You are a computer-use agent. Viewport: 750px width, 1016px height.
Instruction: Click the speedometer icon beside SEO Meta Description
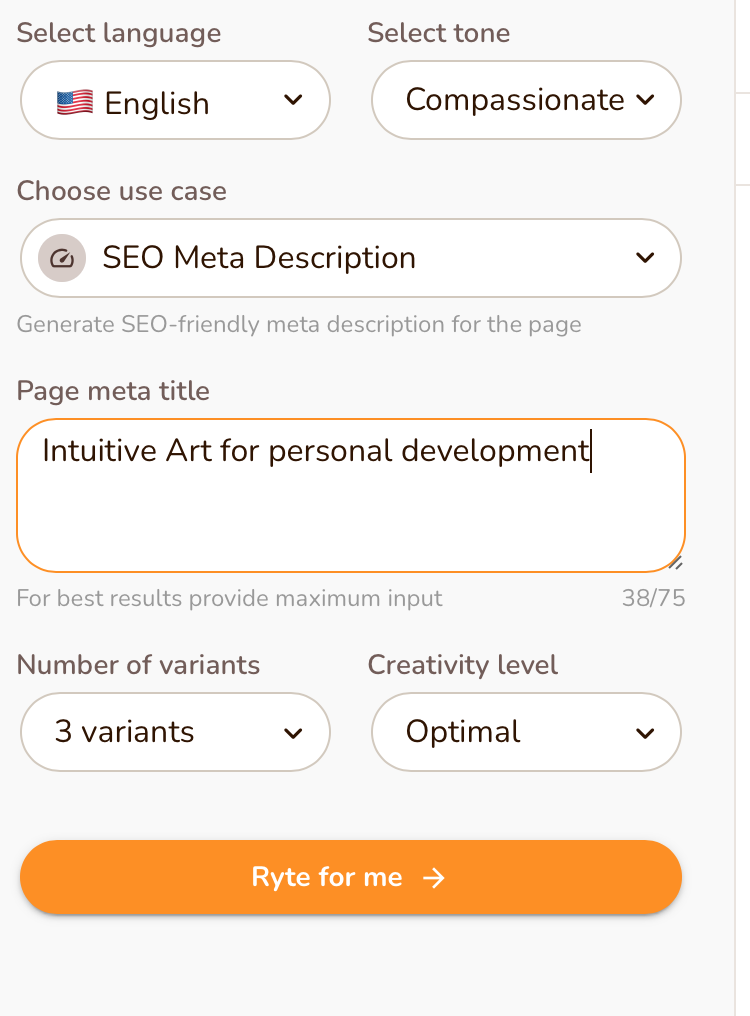click(x=62, y=258)
